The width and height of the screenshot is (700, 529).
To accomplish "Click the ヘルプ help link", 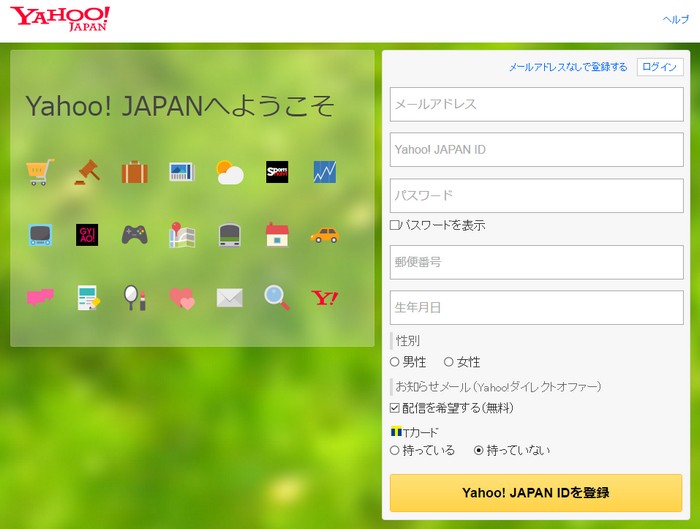I will point(676,20).
